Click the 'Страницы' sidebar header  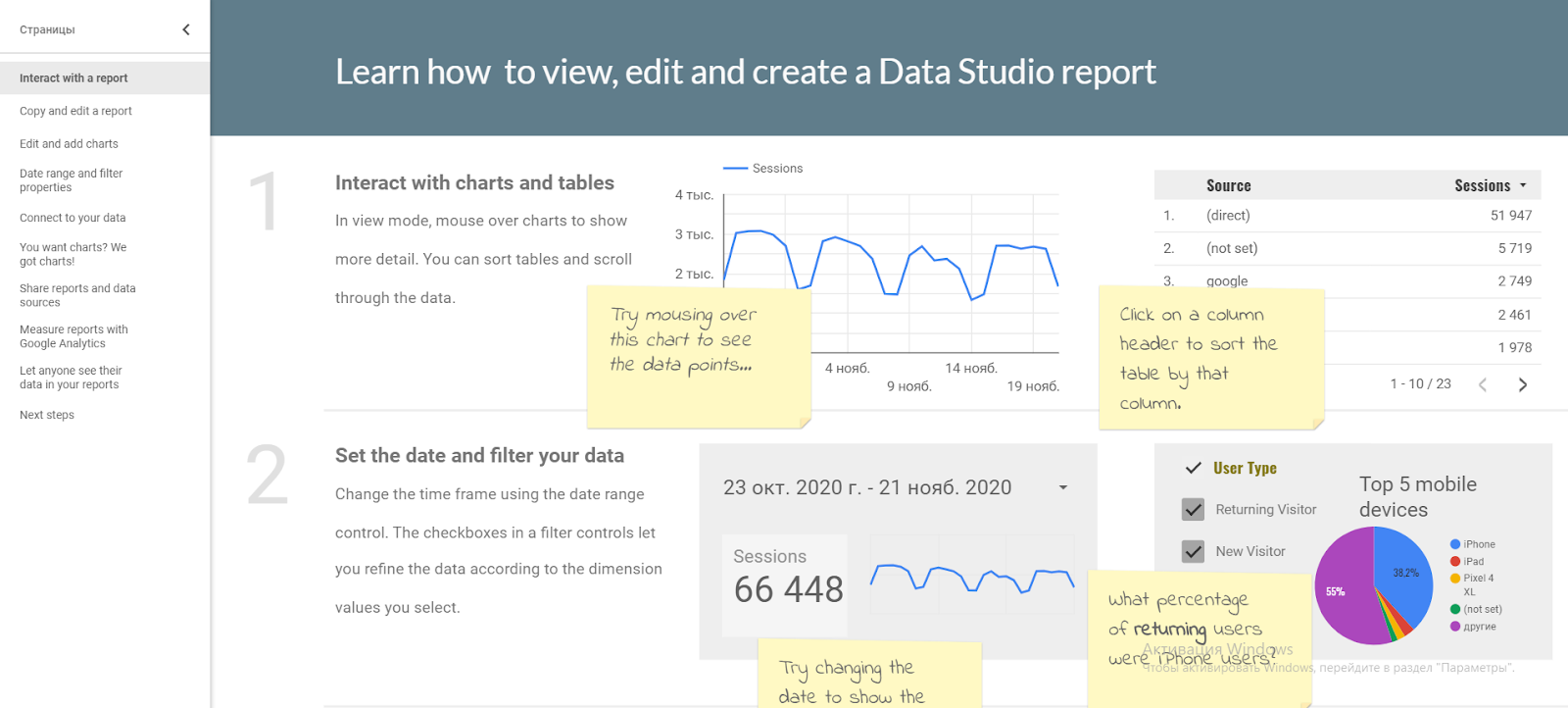[47, 30]
